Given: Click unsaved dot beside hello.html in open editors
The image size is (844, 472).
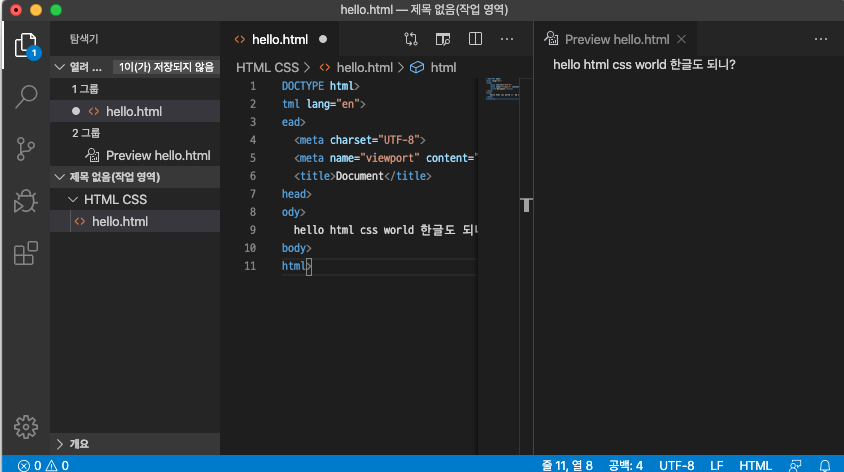Looking at the screenshot, I should 76,111.
